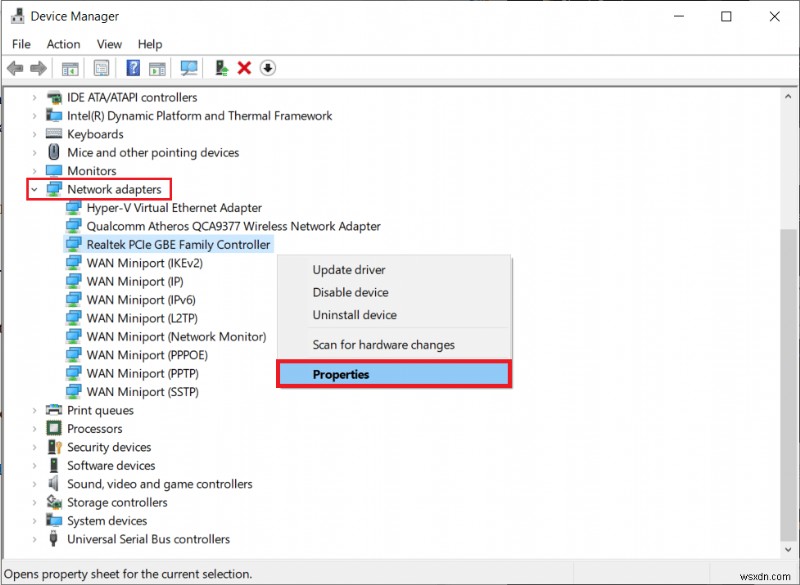Click the vertical scrollbar thumb
800x585 pixels.
pos(788,383)
